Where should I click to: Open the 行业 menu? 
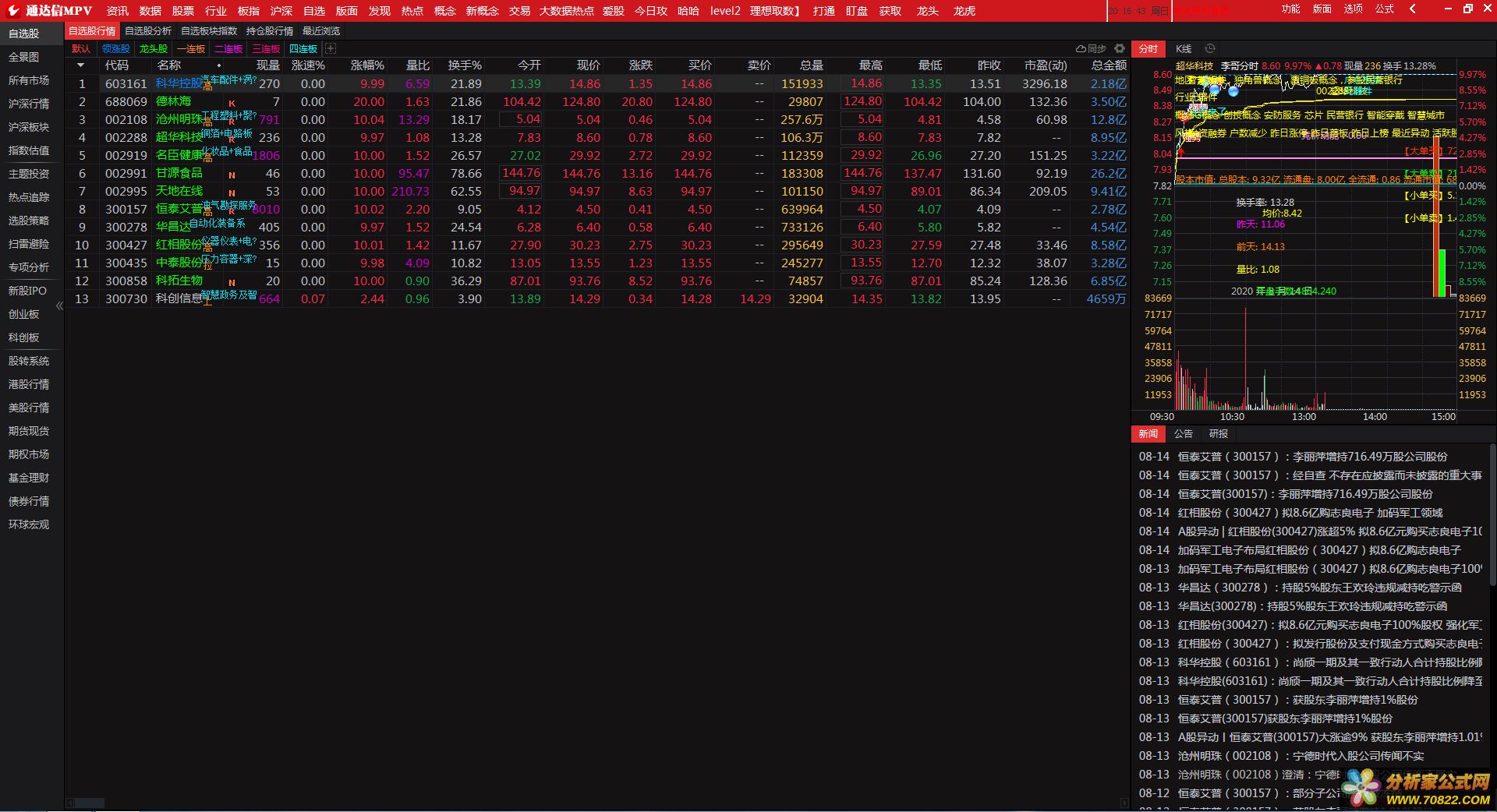[216, 11]
